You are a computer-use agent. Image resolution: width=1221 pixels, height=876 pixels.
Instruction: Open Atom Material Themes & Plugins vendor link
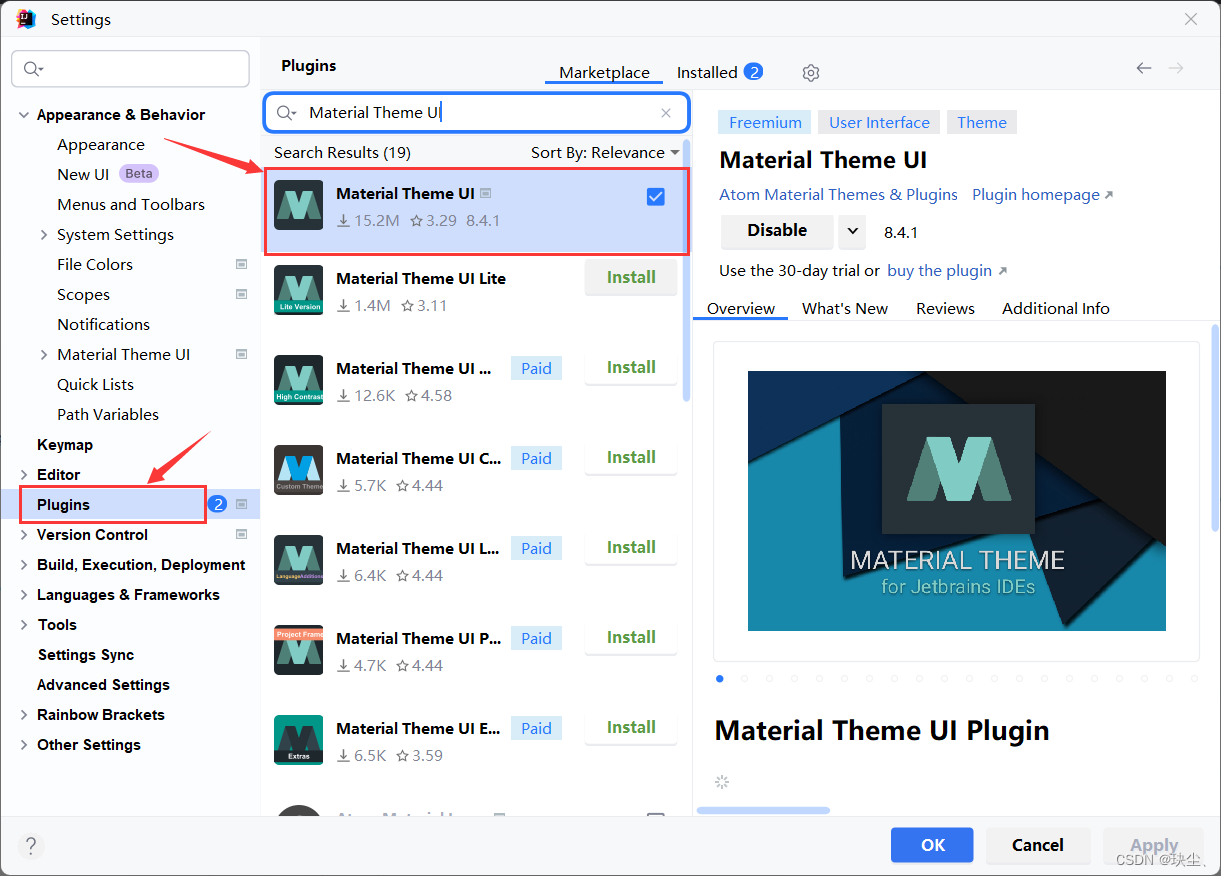(x=838, y=195)
